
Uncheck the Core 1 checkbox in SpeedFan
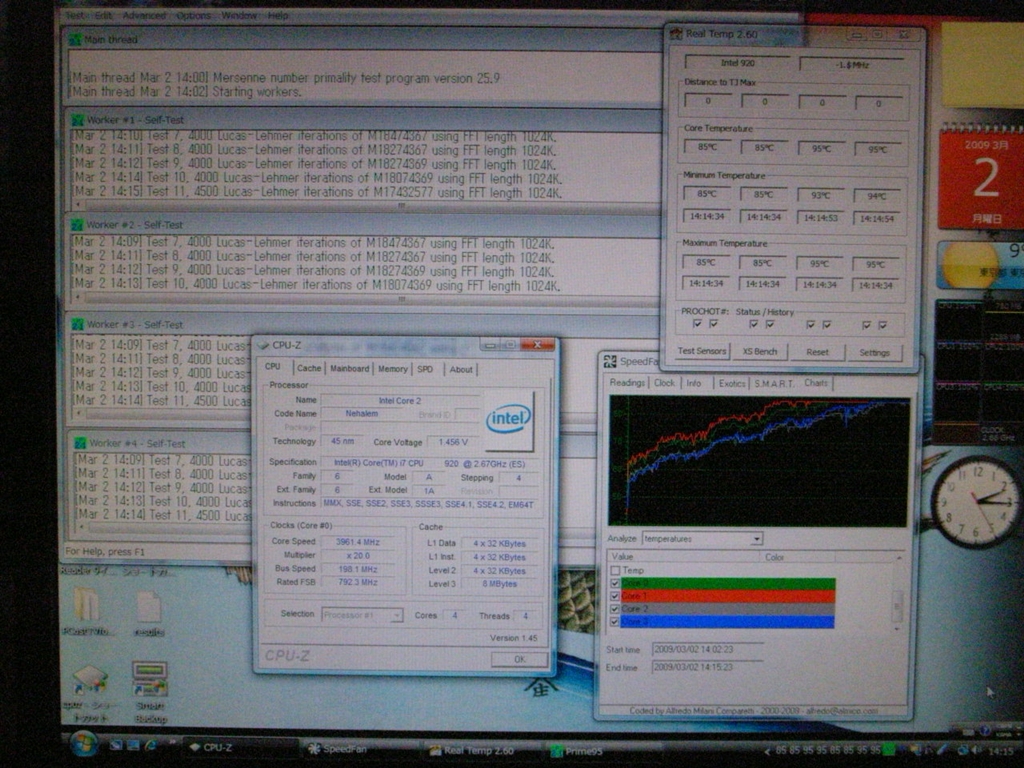point(615,596)
